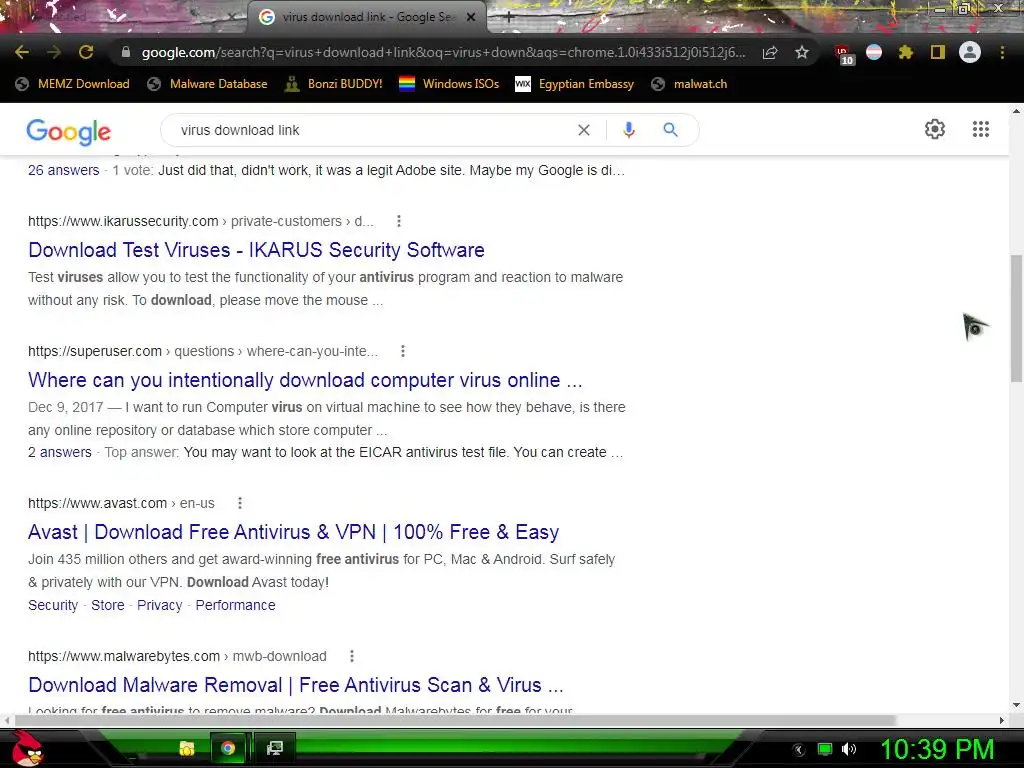Click the scrollbar down arrow

pos(1016,705)
